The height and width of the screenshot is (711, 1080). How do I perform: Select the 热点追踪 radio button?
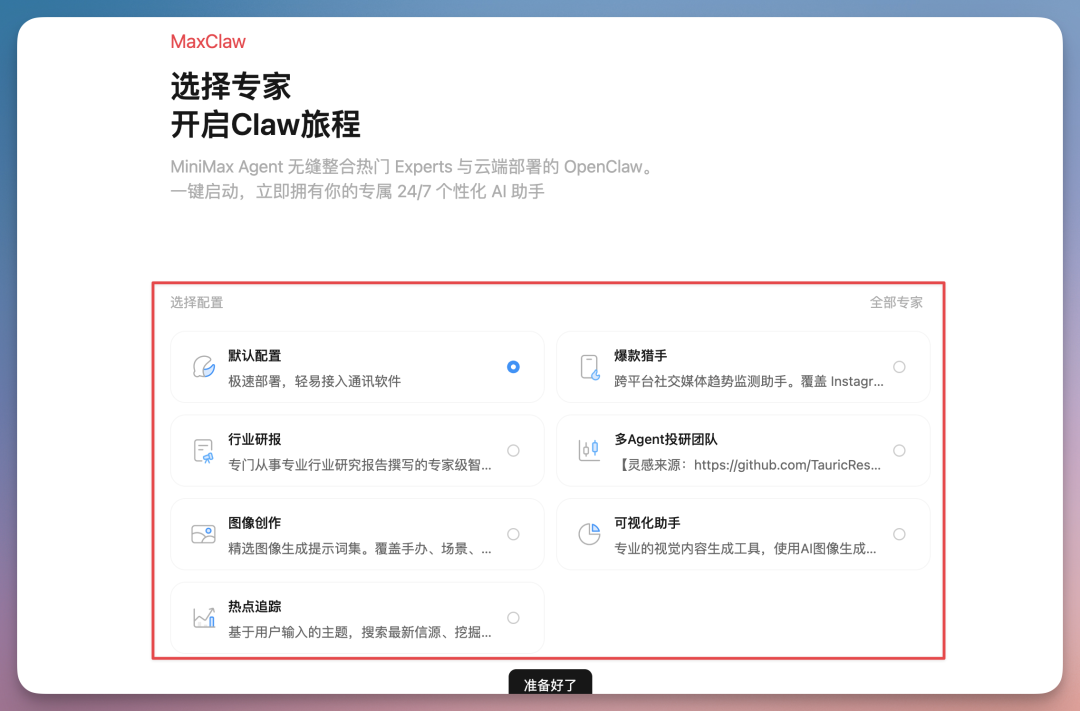tap(513, 617)
